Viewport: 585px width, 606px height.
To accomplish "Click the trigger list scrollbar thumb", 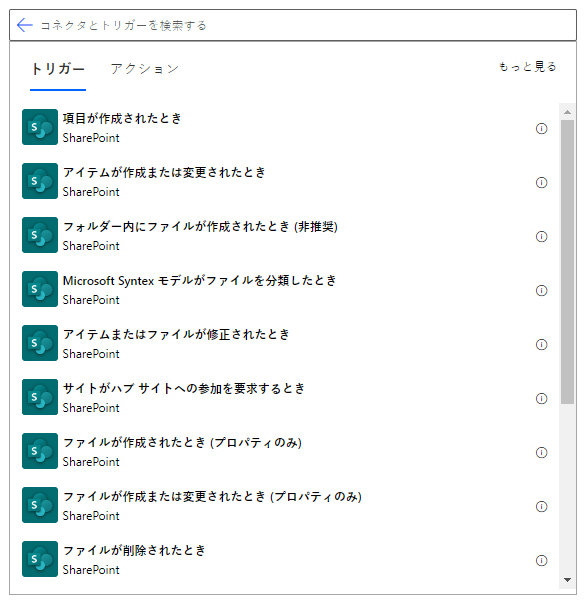I will point(567,262).
